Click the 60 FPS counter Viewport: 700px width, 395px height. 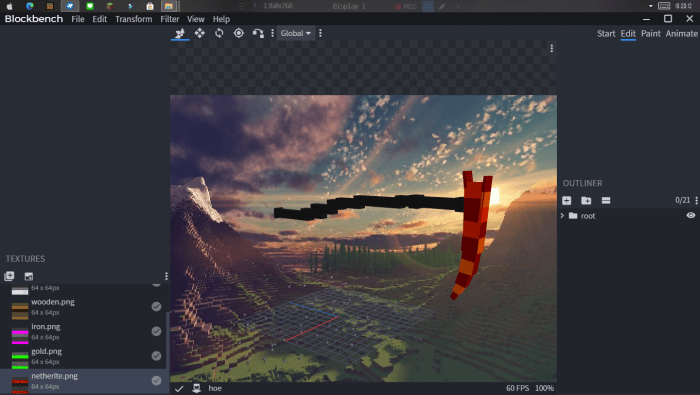(x=517, y=388)
